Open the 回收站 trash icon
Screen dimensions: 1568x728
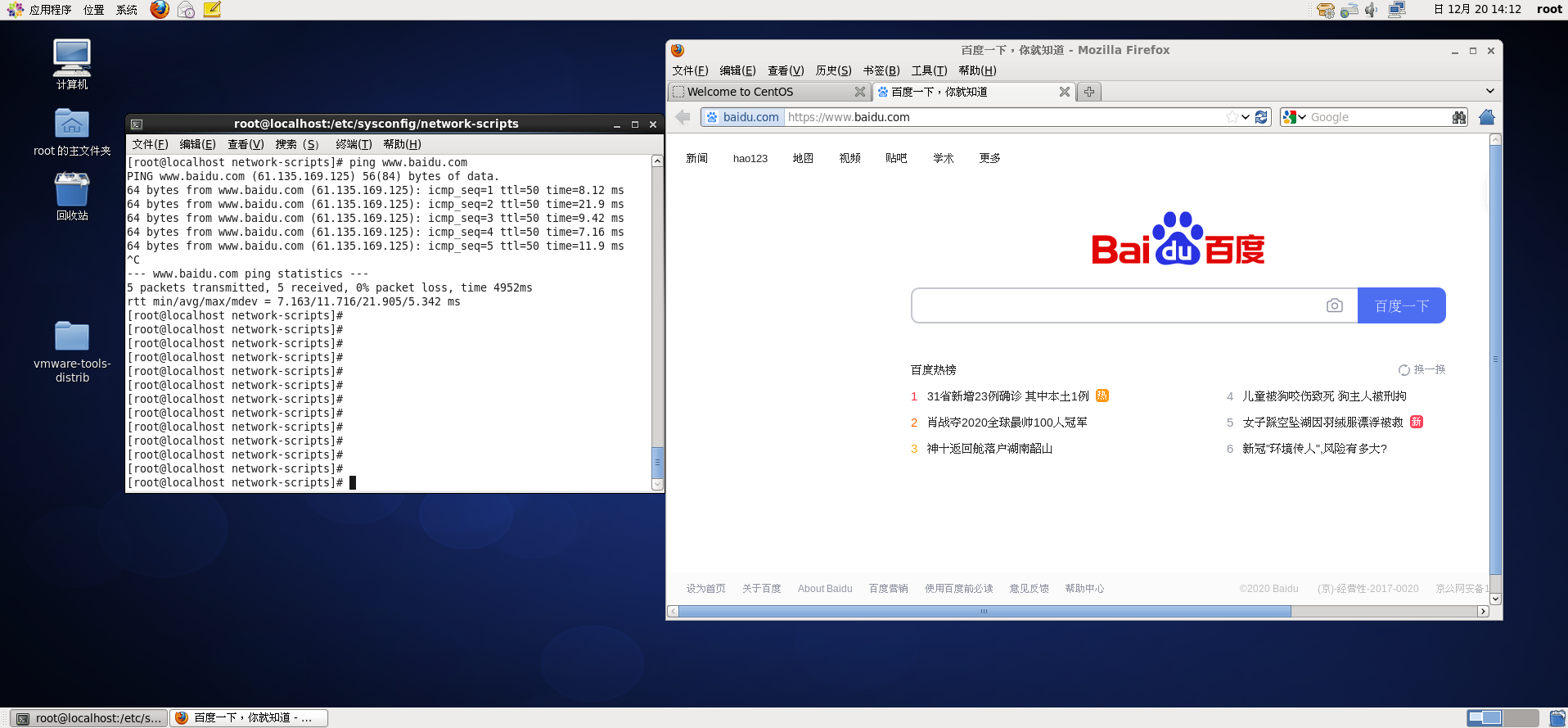coord(72,197)
